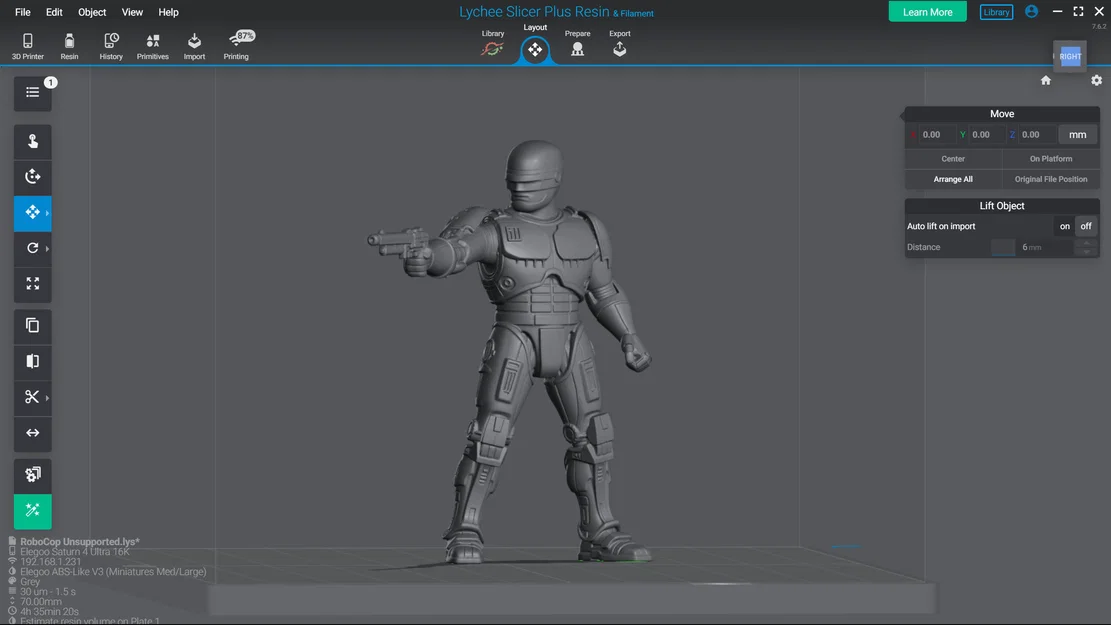Open the Edit menu
This screenshot has width=1111, height=625.
[x=54, y=12]
